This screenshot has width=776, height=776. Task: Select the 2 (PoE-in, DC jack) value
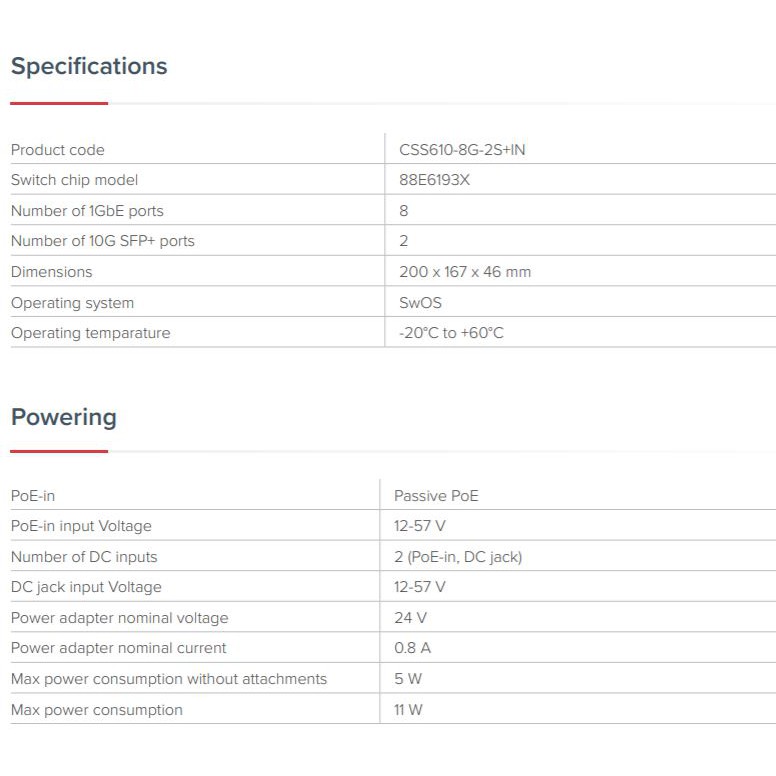click(x=458, y=557)
